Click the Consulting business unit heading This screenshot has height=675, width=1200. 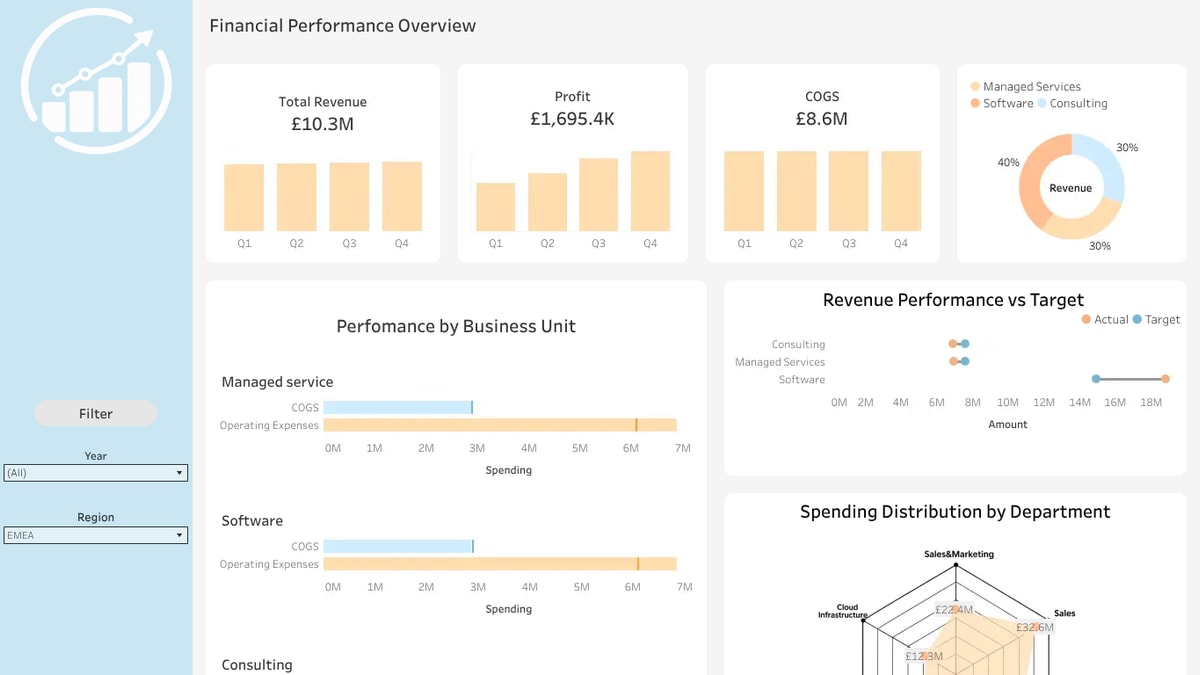257,665
